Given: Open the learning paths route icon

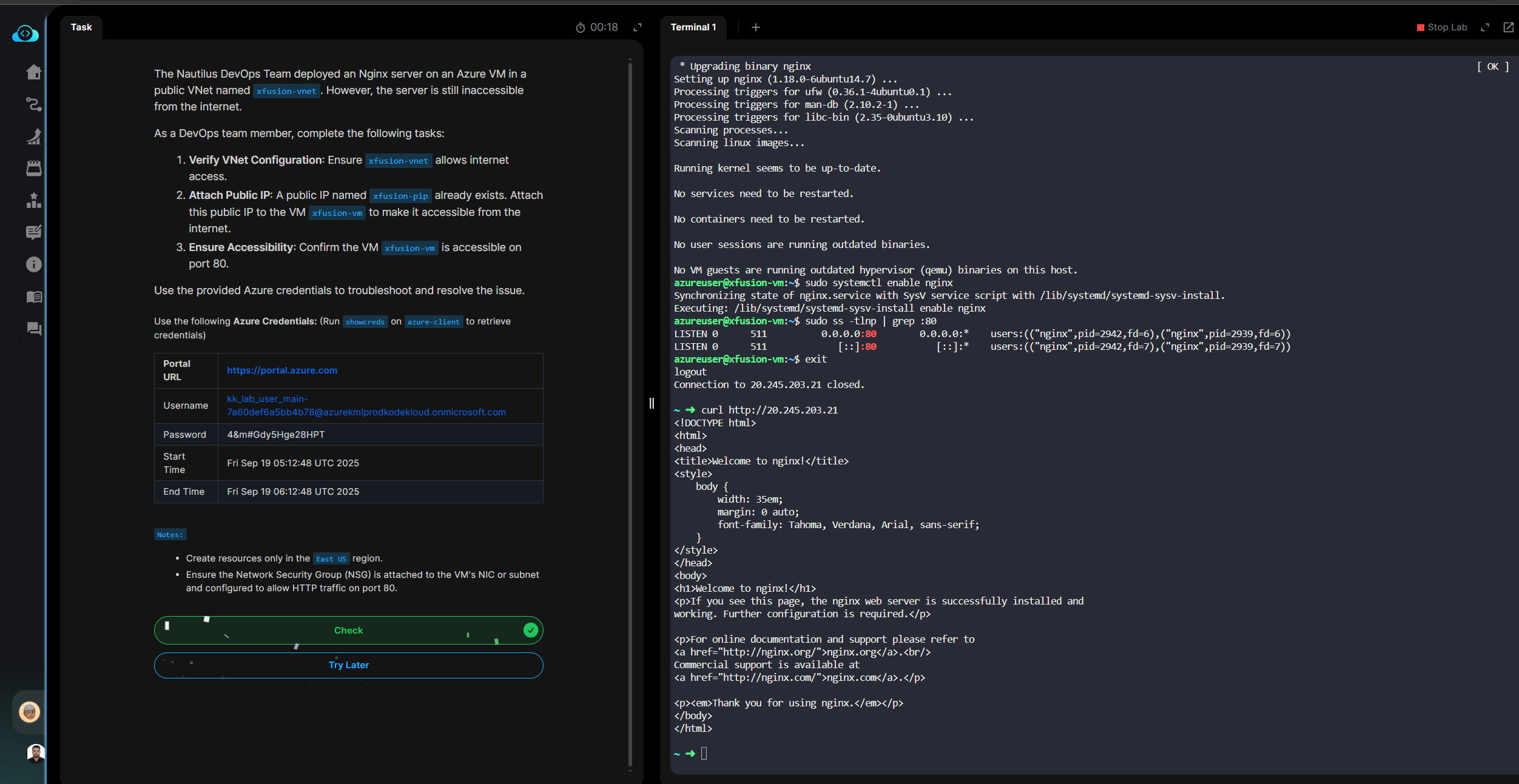Looking at the screenshot, I should 34,104.
